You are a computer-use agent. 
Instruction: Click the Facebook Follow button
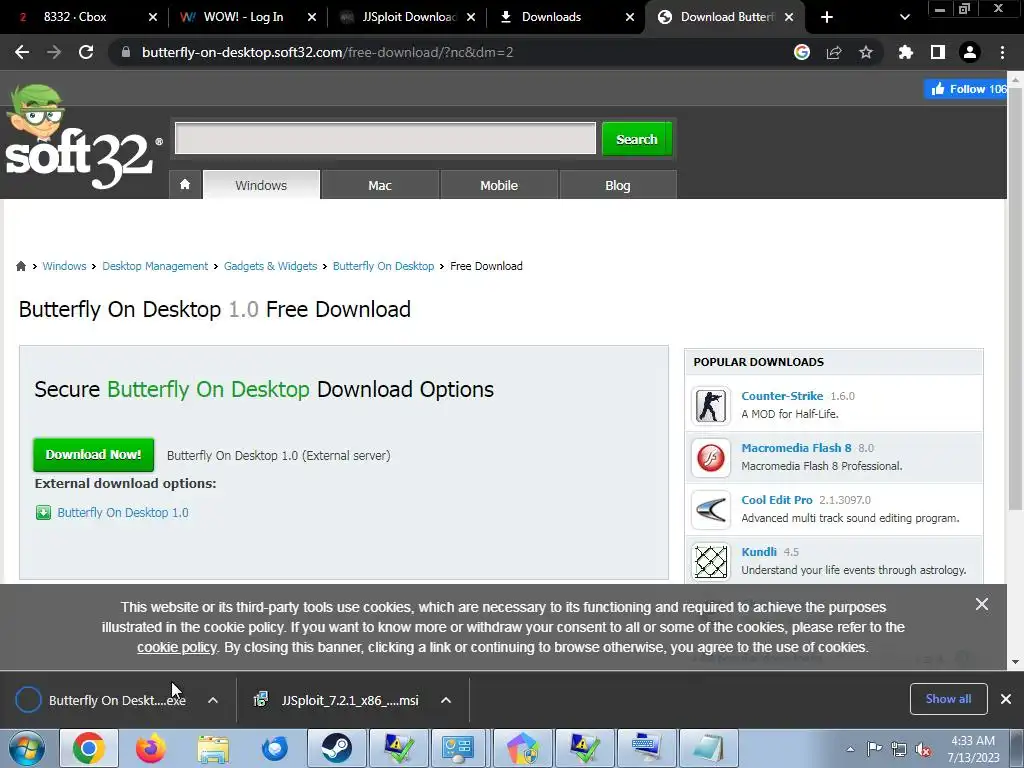[x=966, y=89]
